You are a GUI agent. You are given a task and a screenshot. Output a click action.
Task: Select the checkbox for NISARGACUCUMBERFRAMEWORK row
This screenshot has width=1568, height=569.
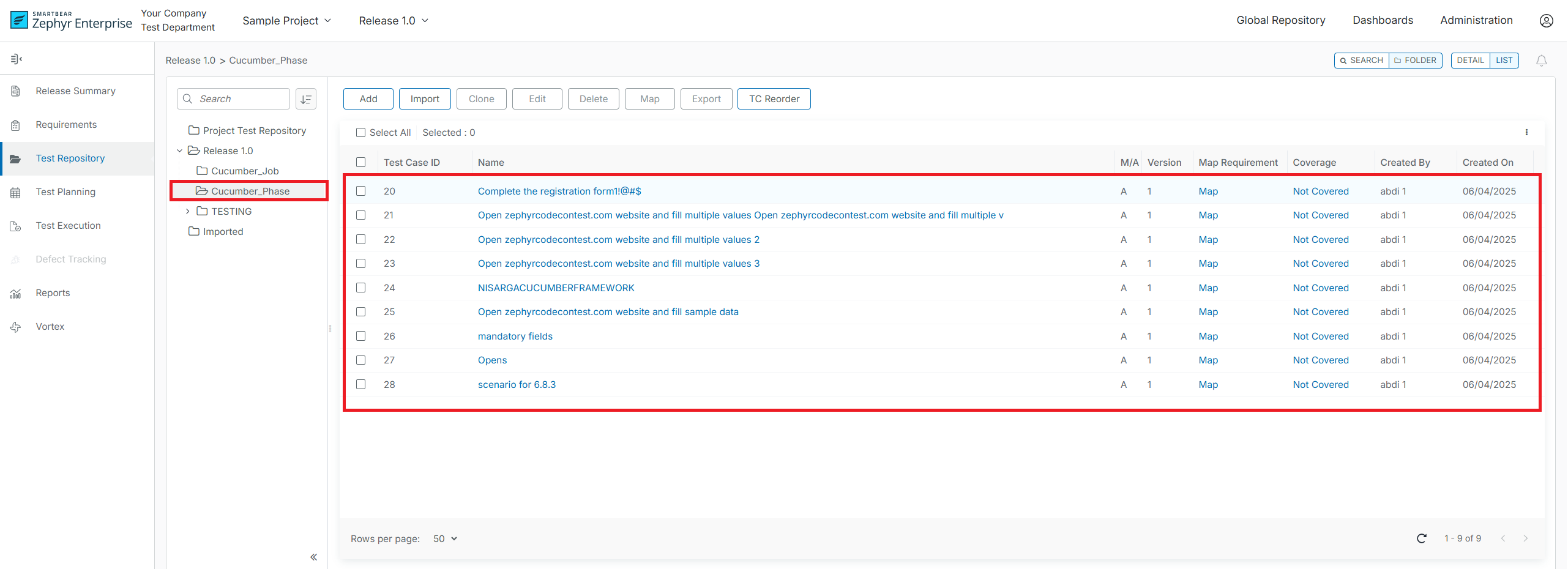click(x=360, y=288)
